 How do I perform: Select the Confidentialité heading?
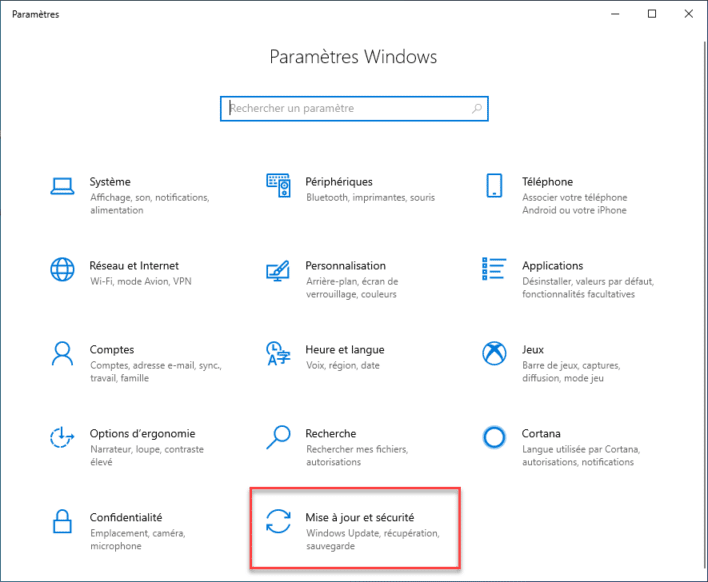(x=126, y=517)
